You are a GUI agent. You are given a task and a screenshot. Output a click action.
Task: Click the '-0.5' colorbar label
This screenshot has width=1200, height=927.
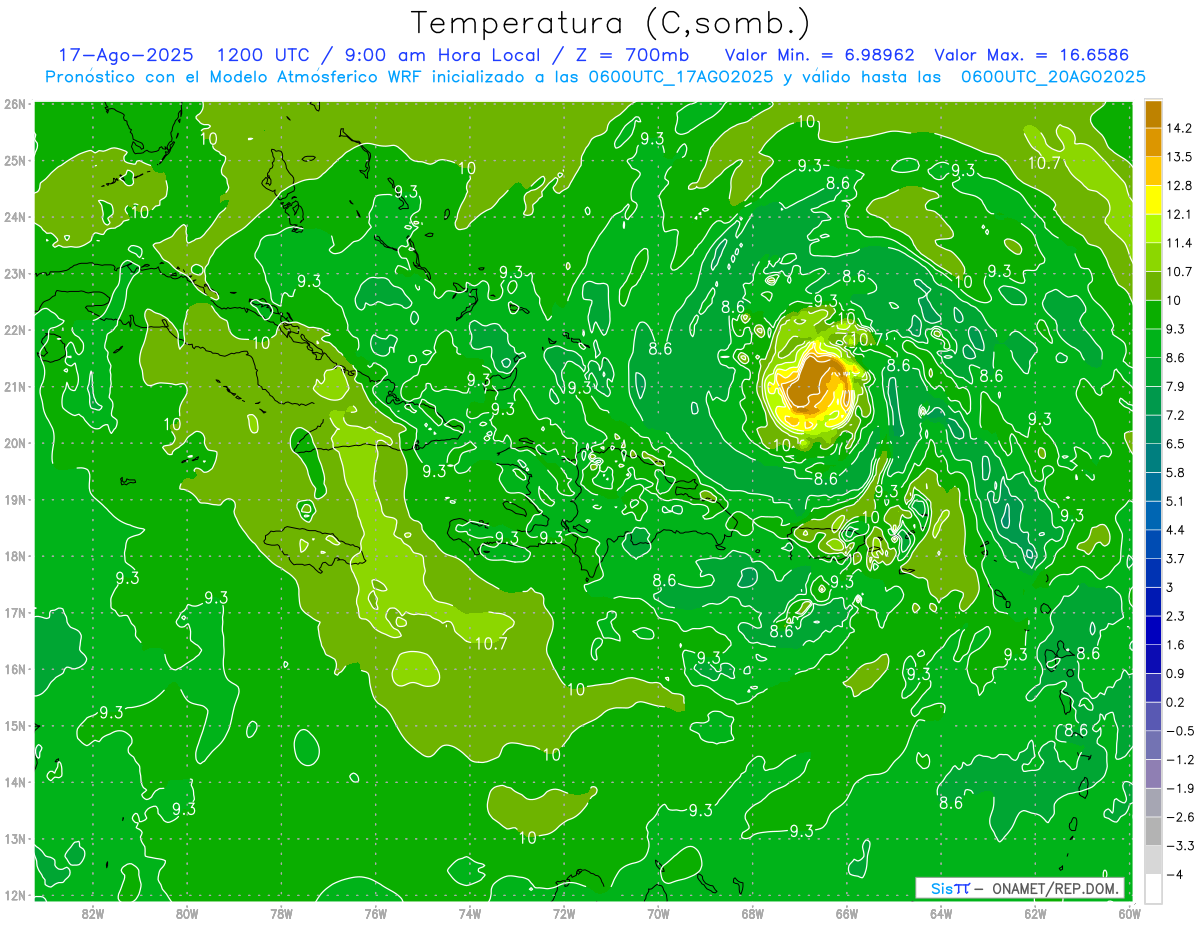[1180, 731]
